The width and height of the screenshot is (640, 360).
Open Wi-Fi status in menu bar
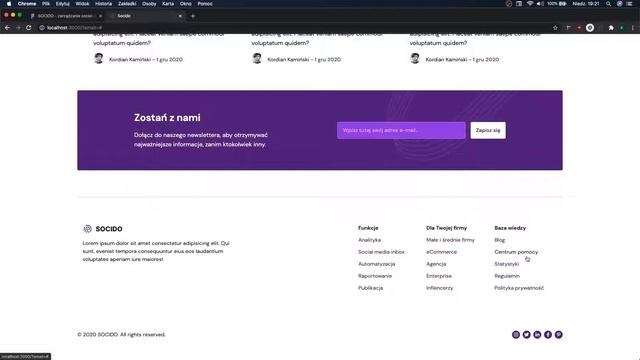click(x=530, y=4)
